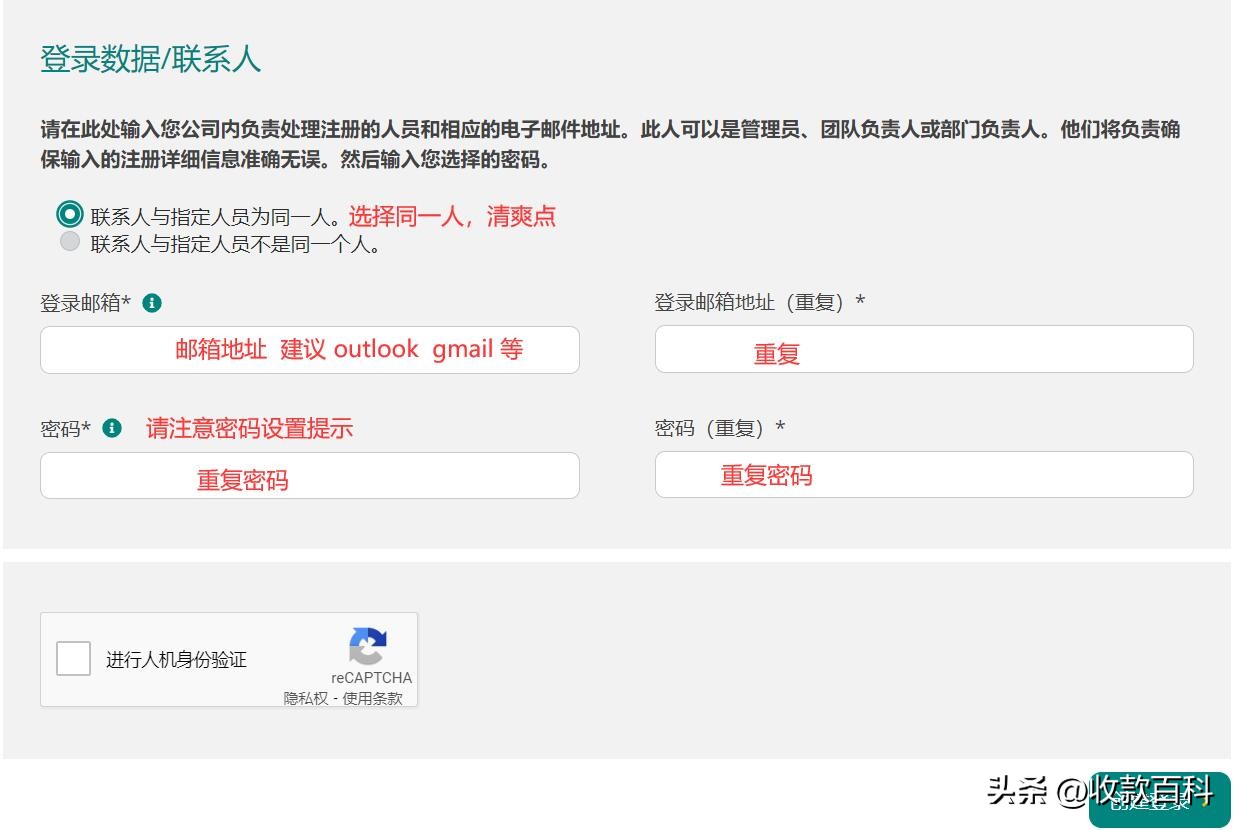
Task: Click inside the 登录邮箱 input field
Action: tap(309, 349)
